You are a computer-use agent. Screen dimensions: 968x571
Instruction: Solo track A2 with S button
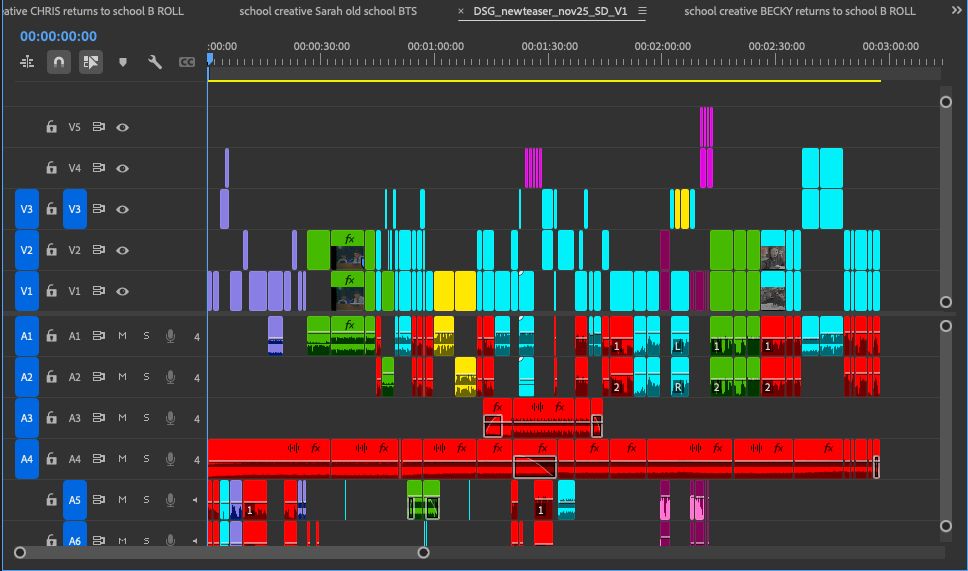click(146, 377)
